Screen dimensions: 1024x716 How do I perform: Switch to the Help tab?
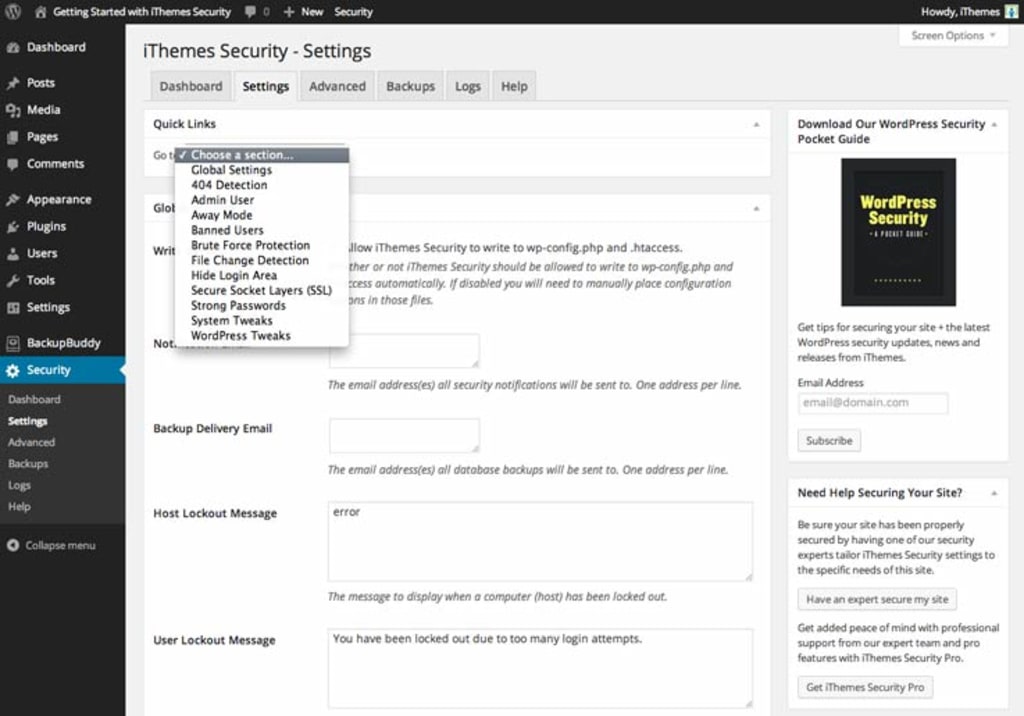coord(514,86)
